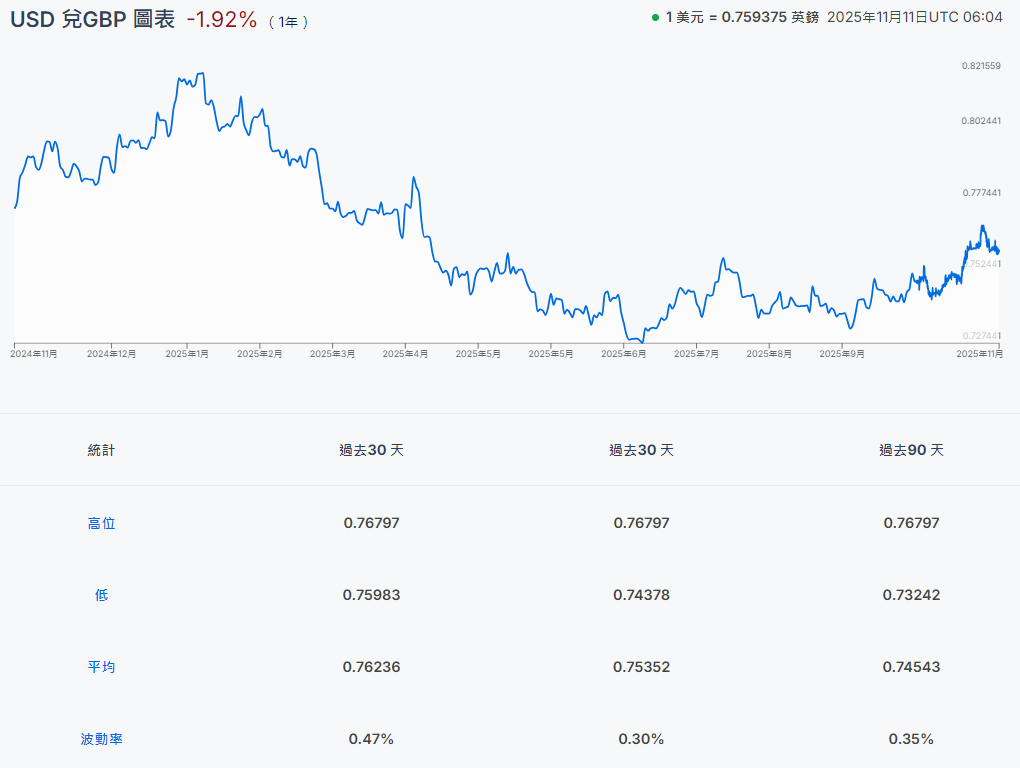Click the green live rate status dot
This screenshot has width=1020, height=768.
655,18
